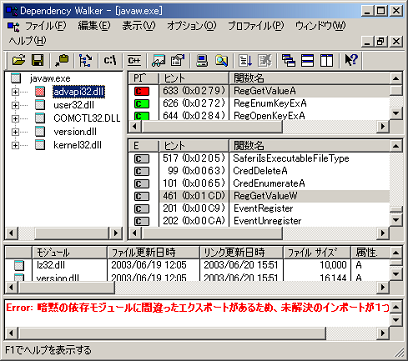Viewport: 408px width, 361px height.
Task: Click the red module icon of advapi32.dll
Action: pos(40,92)
